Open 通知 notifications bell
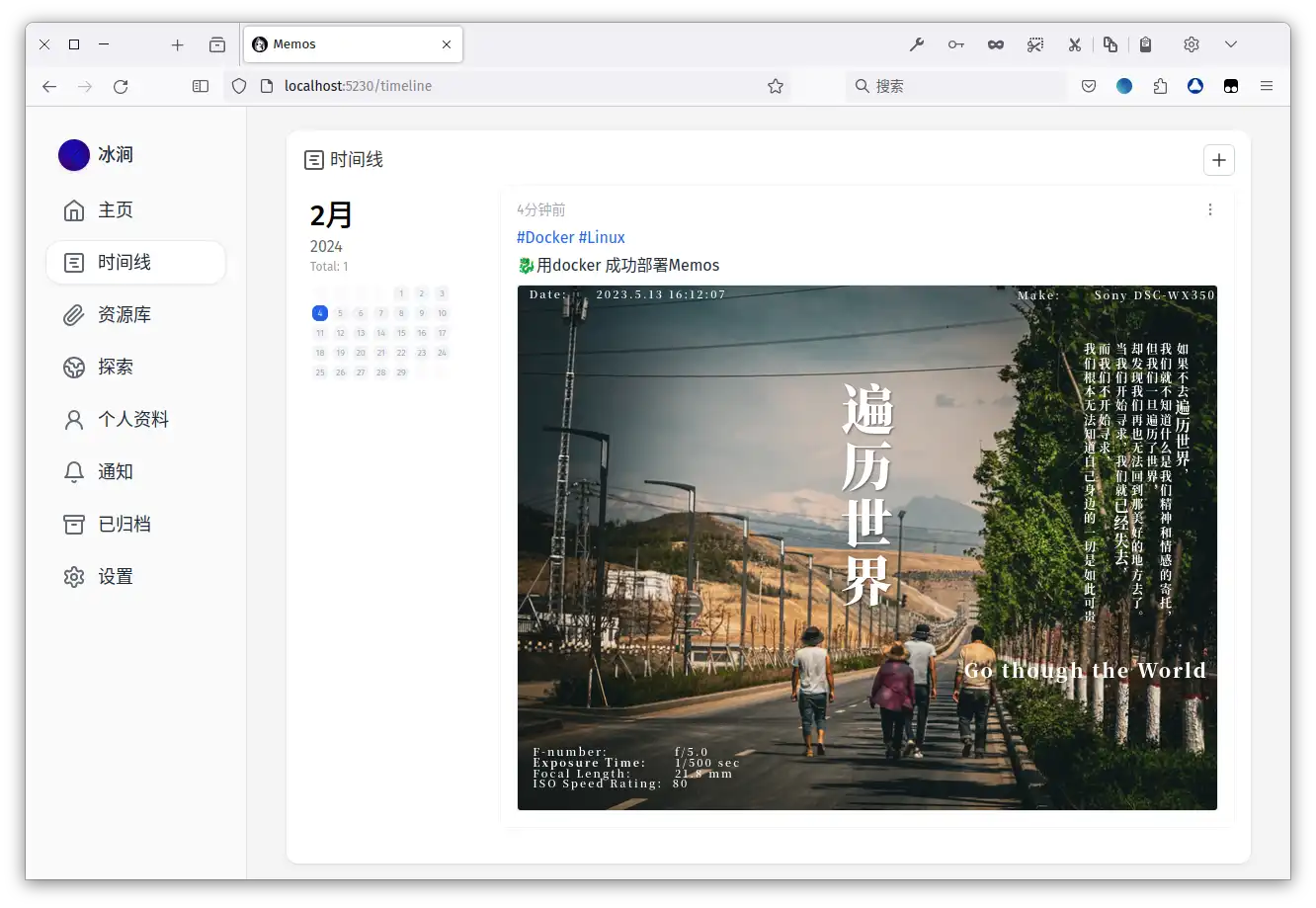The width and height of the screenshot is (1316, 908). pyautogui.click(x=115, y=472)
